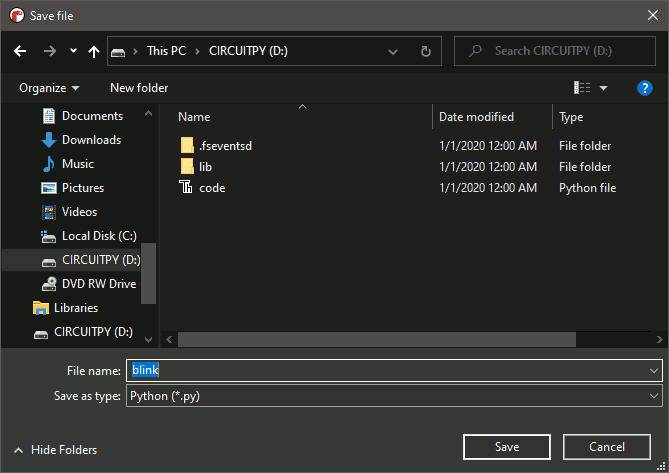The width and height of the screenshot is (669, 473).
Task: Sort by the Name column header
Action: click(194, 117)
